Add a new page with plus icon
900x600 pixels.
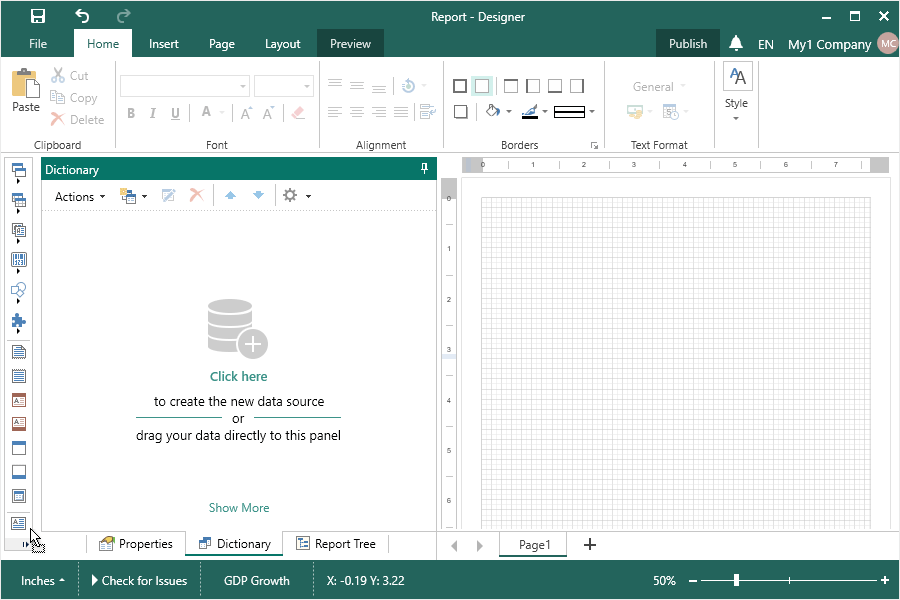(x=589, y=544)
